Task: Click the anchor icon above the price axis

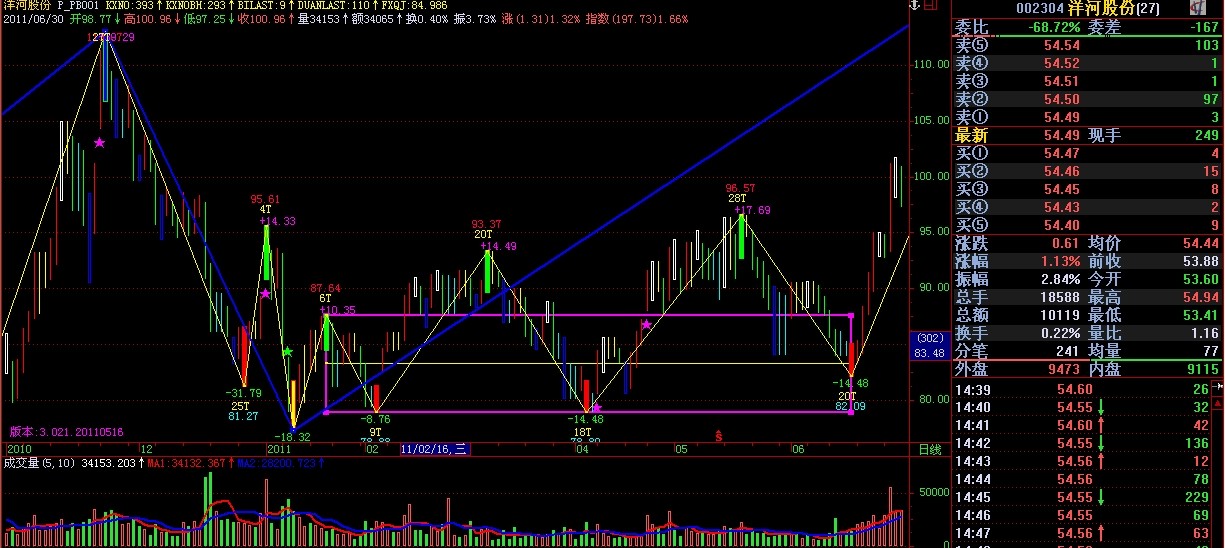Action: [x=913, y=6]
